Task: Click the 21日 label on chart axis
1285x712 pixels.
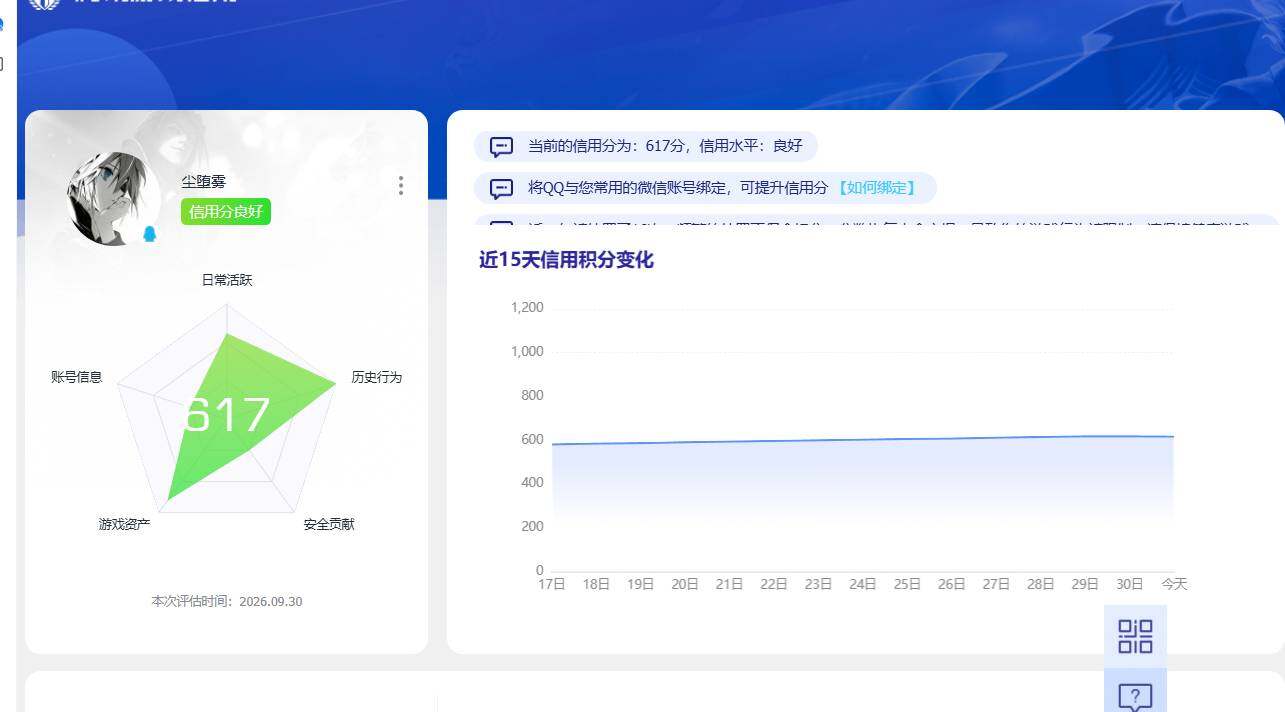Action: click(x=729, y=584)
